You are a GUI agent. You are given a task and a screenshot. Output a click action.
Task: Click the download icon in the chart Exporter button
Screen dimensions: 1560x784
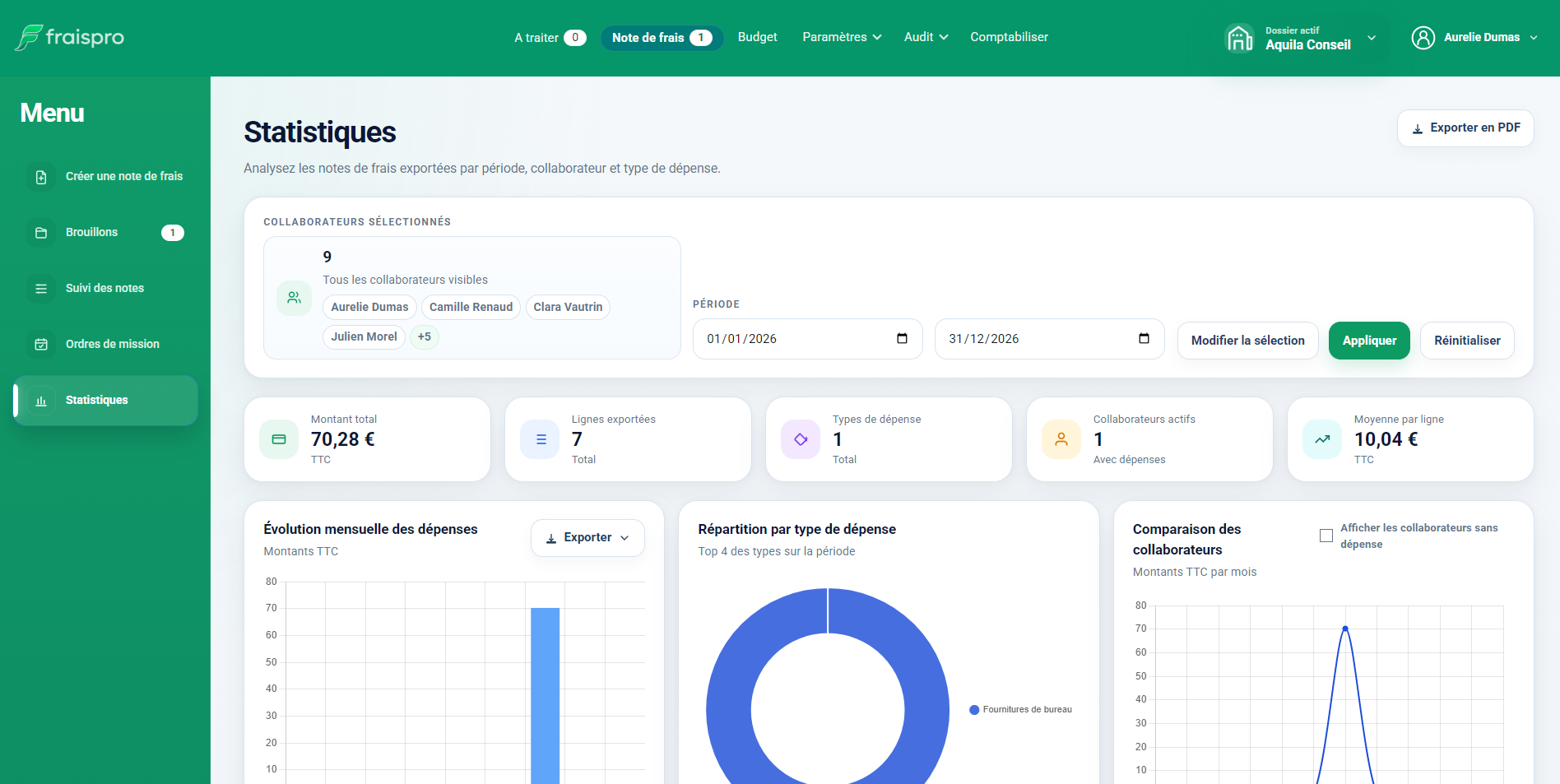pos(551,539)
